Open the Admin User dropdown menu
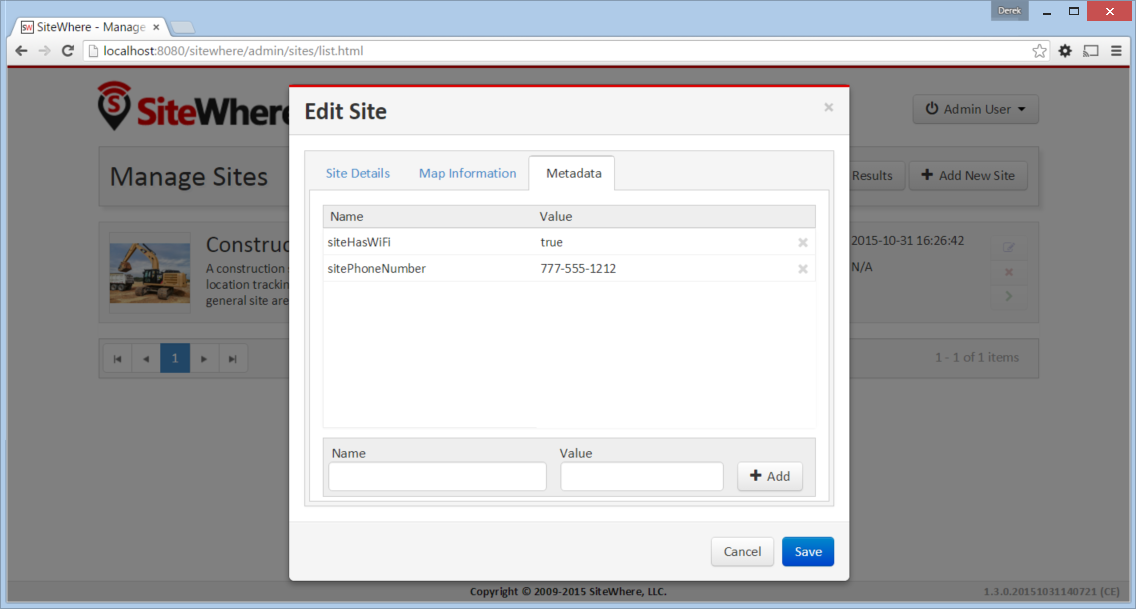 point(975,109)
